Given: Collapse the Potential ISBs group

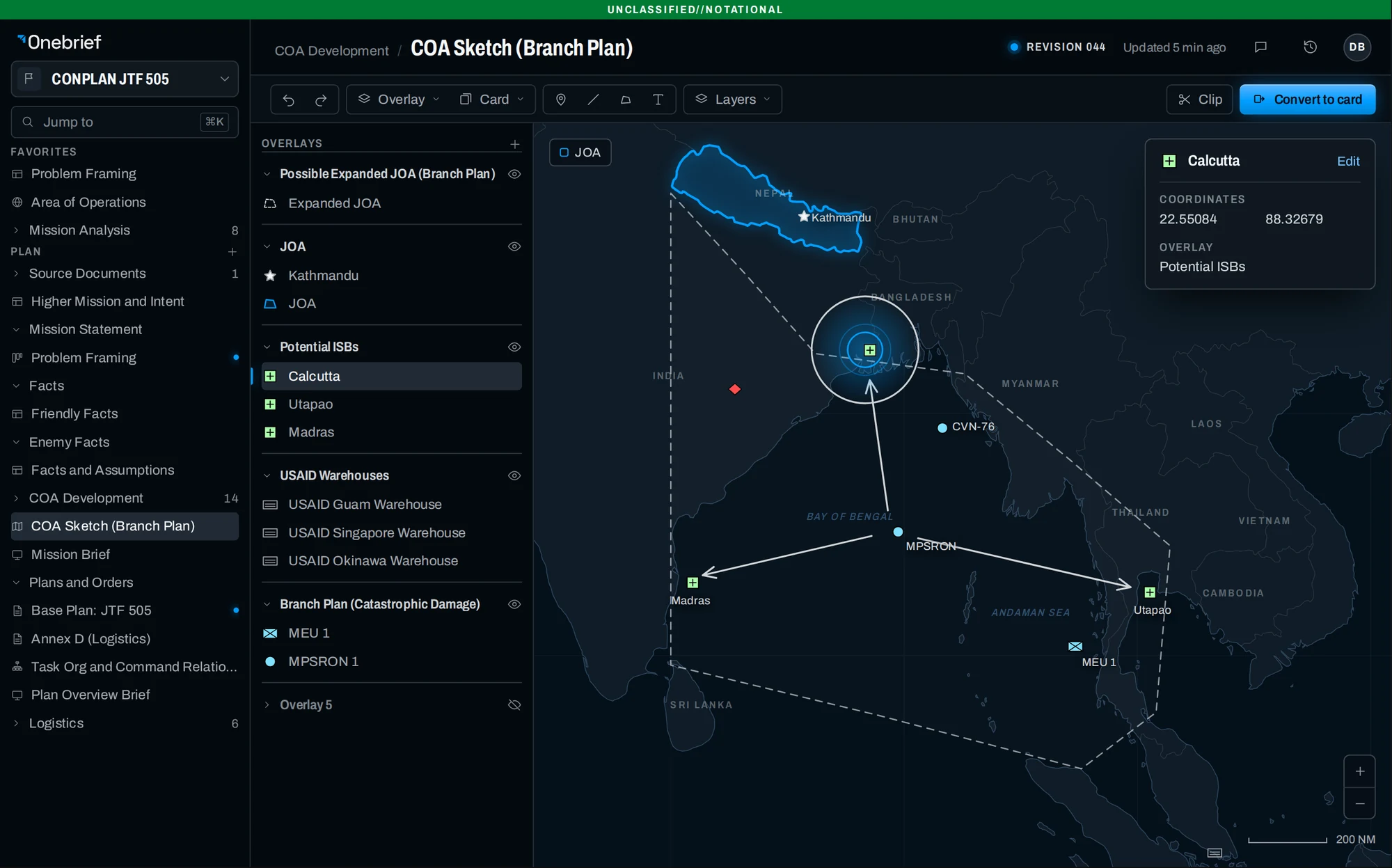Looking at the screenshot, I should pos(267,347).
